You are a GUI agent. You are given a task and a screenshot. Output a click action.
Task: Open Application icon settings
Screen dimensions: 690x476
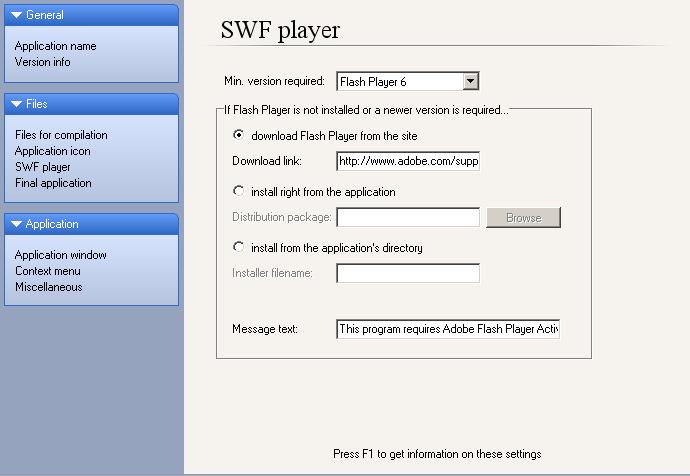53,151
